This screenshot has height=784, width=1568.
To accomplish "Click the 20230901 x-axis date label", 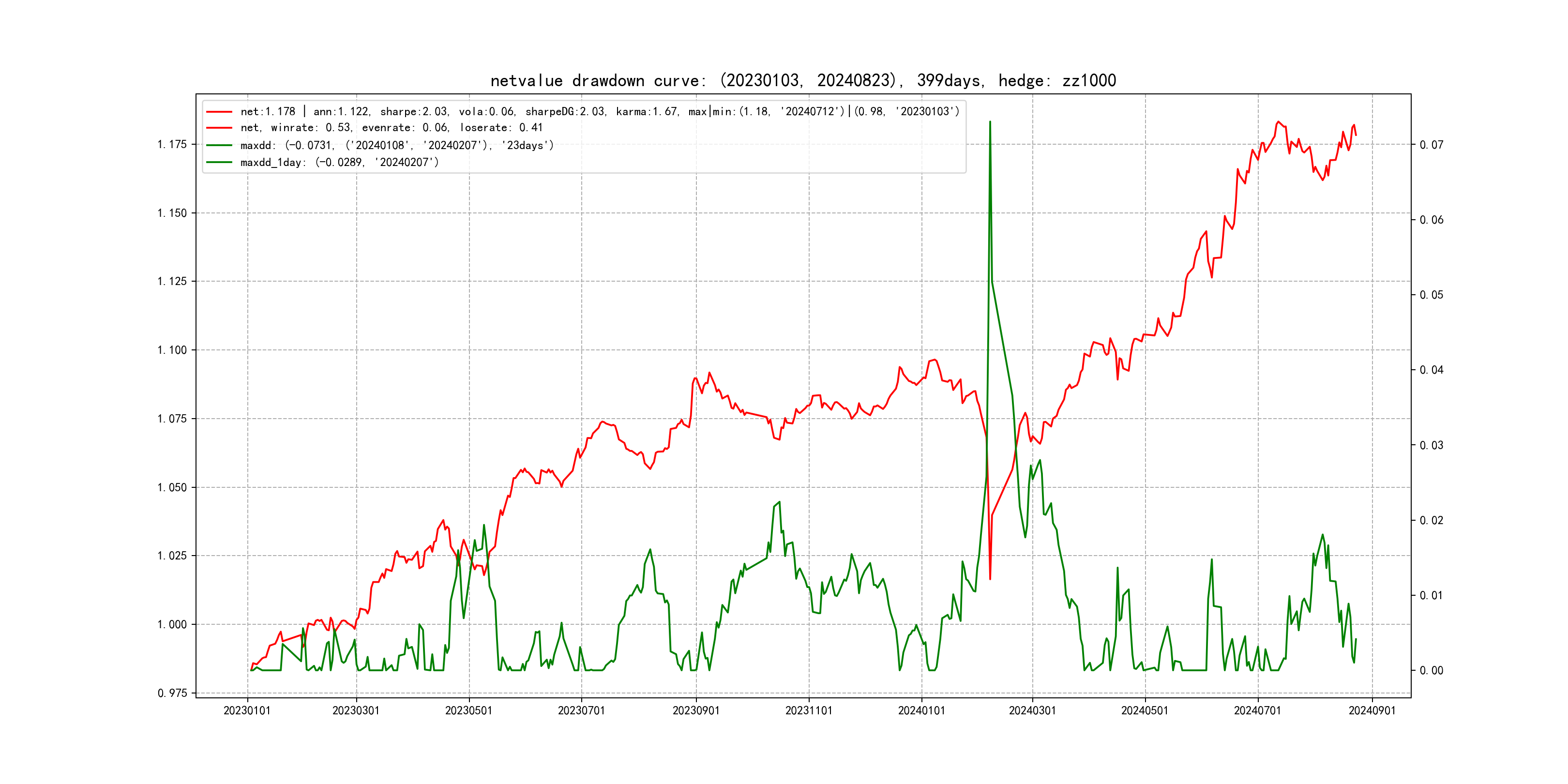I will point(696,711).
